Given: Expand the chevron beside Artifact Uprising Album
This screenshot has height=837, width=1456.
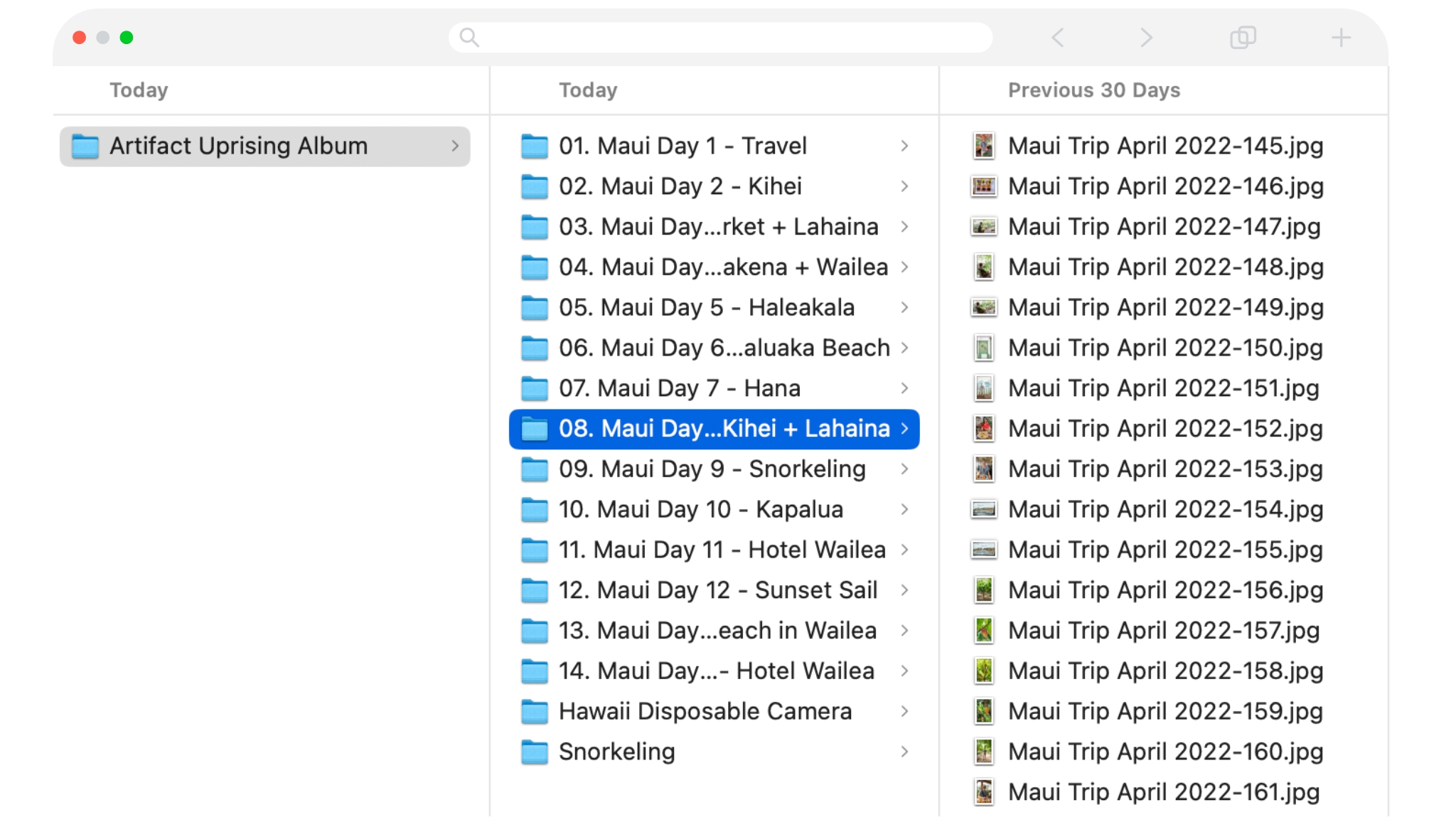Looking at the screenshot, I should [x=456, y=146].
